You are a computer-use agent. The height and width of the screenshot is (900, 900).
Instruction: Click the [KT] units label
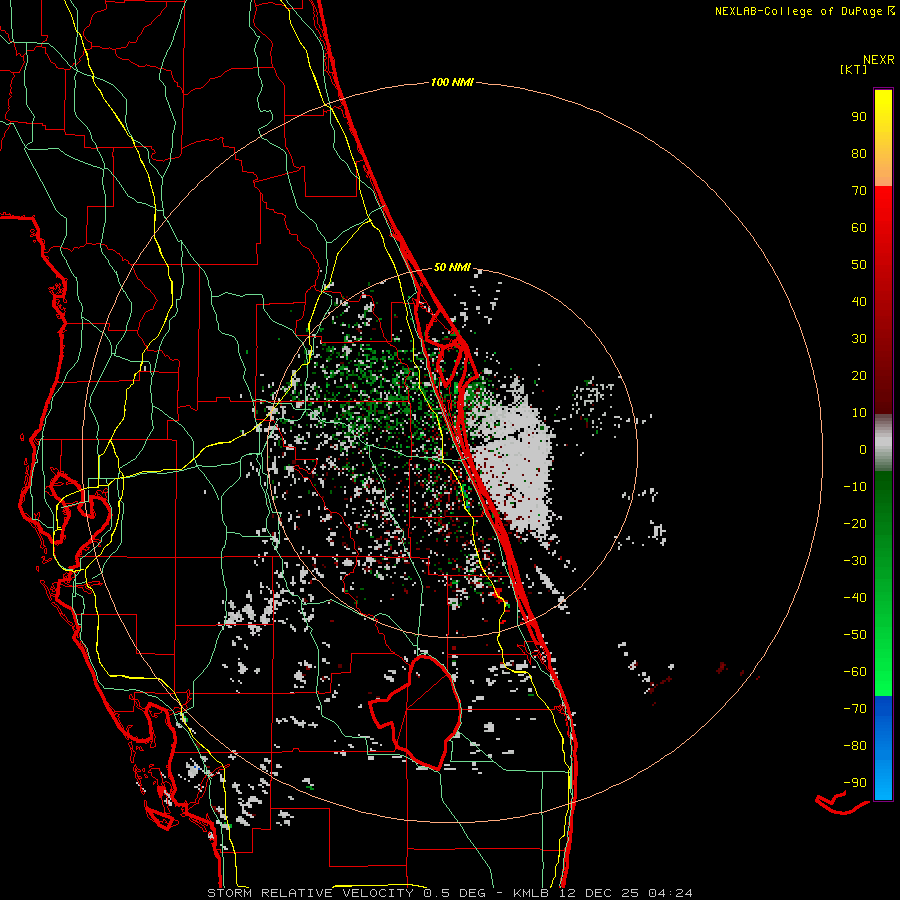point(854,69)
